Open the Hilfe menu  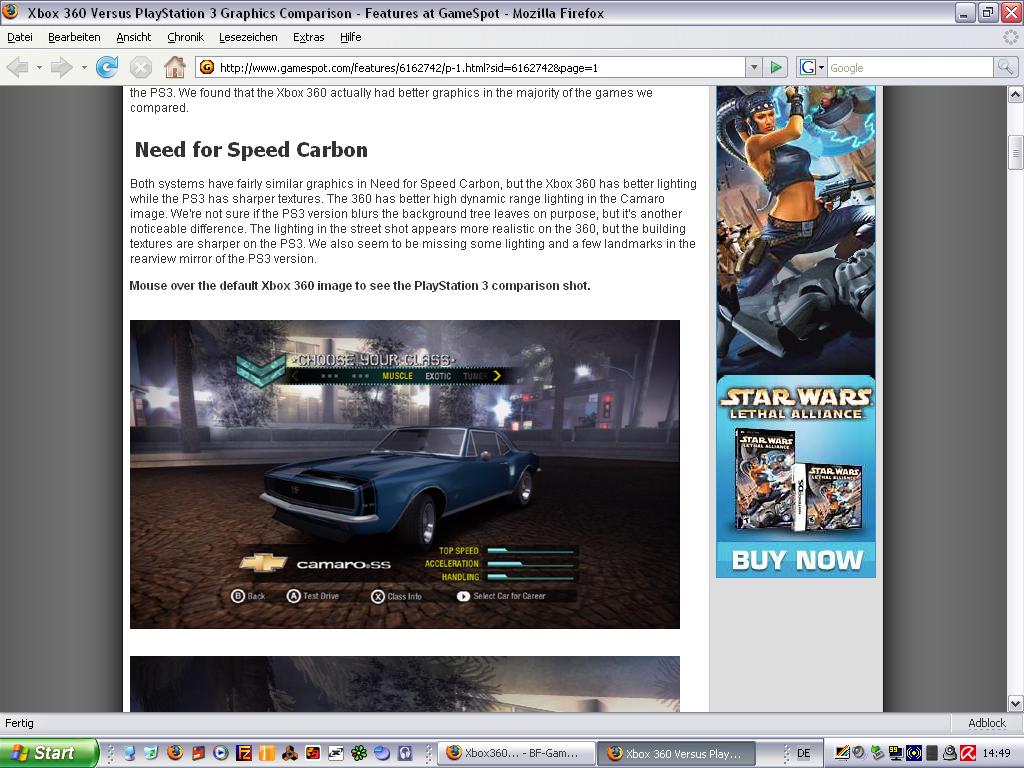351,37
